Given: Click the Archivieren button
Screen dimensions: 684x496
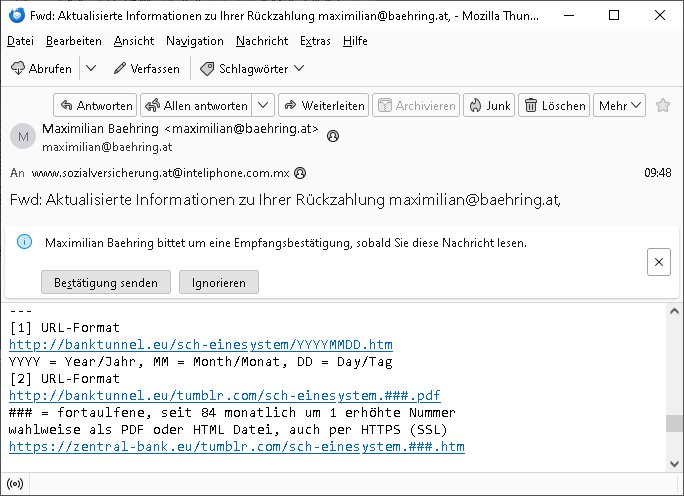Looking at the screenshot, I should (x=415, y=105).
